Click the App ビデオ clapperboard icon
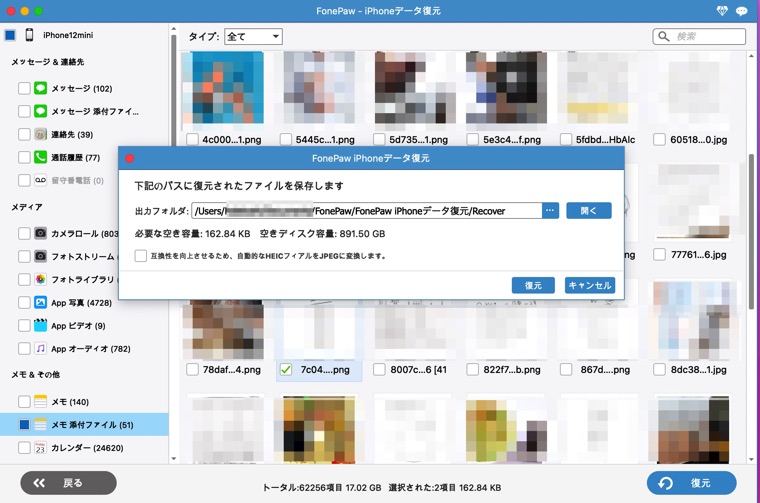760x503 pixels. click(x=40, y=325)
